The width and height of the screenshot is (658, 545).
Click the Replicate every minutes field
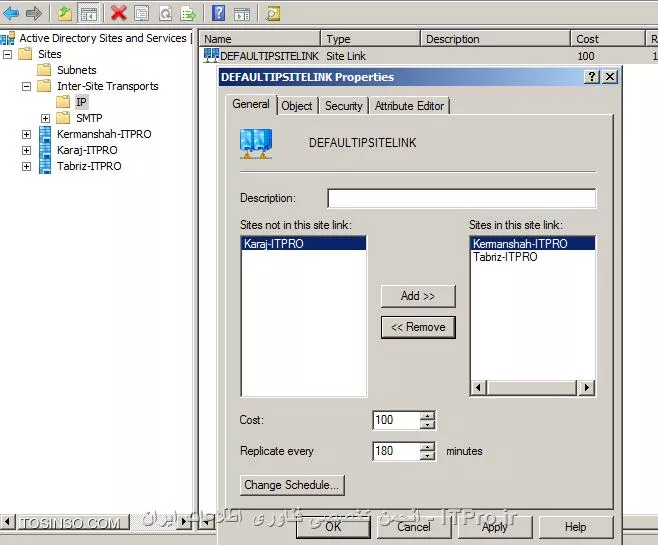point(396,451)
